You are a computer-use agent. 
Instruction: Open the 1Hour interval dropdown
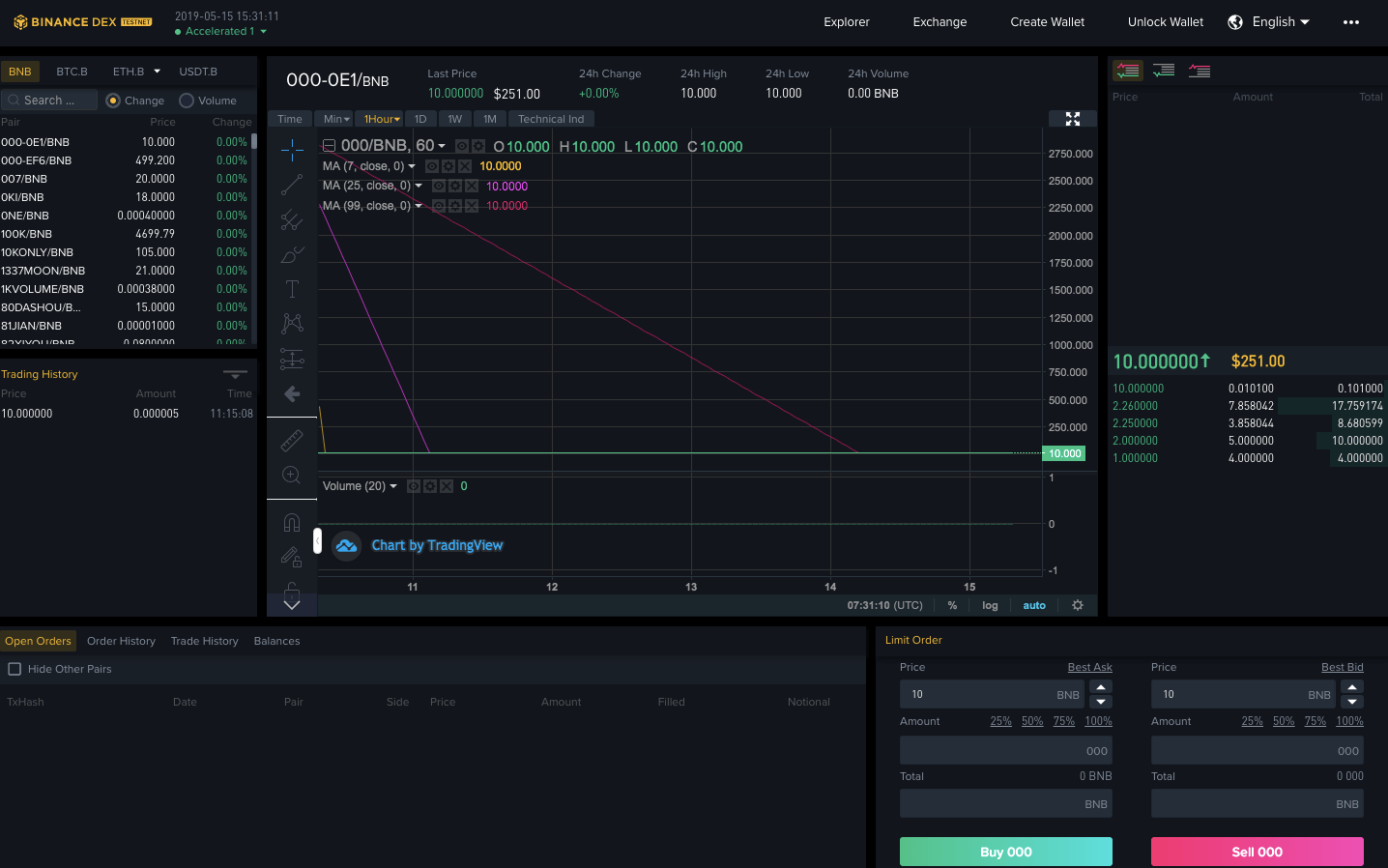(380, 118)
